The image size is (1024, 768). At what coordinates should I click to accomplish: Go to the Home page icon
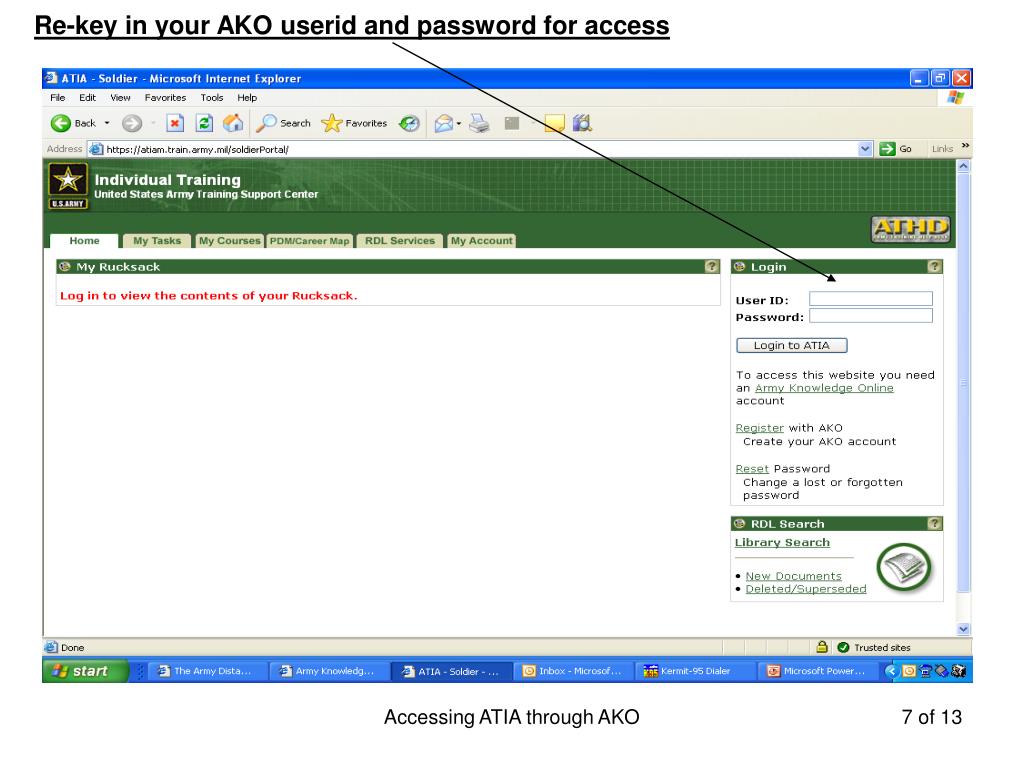[233, 123]
